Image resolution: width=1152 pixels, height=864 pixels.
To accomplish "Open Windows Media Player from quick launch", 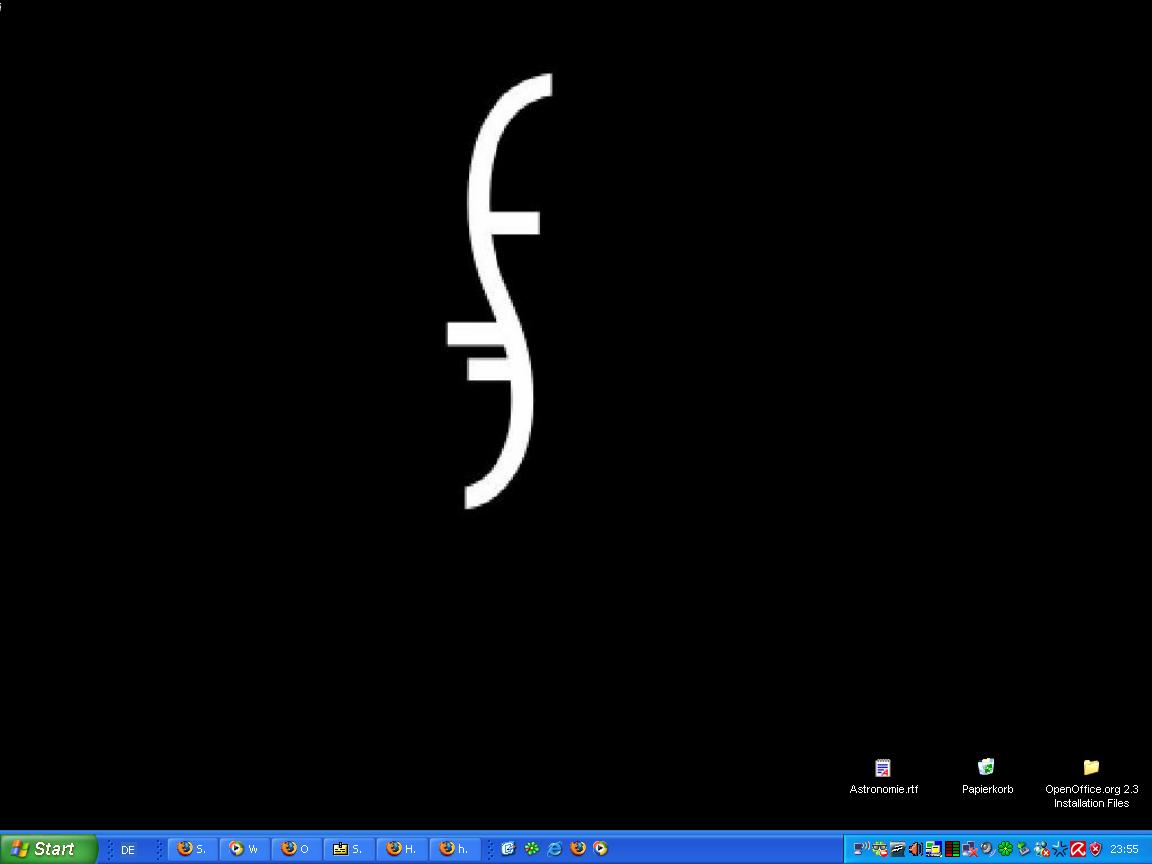I will click(x=600, y=849).
